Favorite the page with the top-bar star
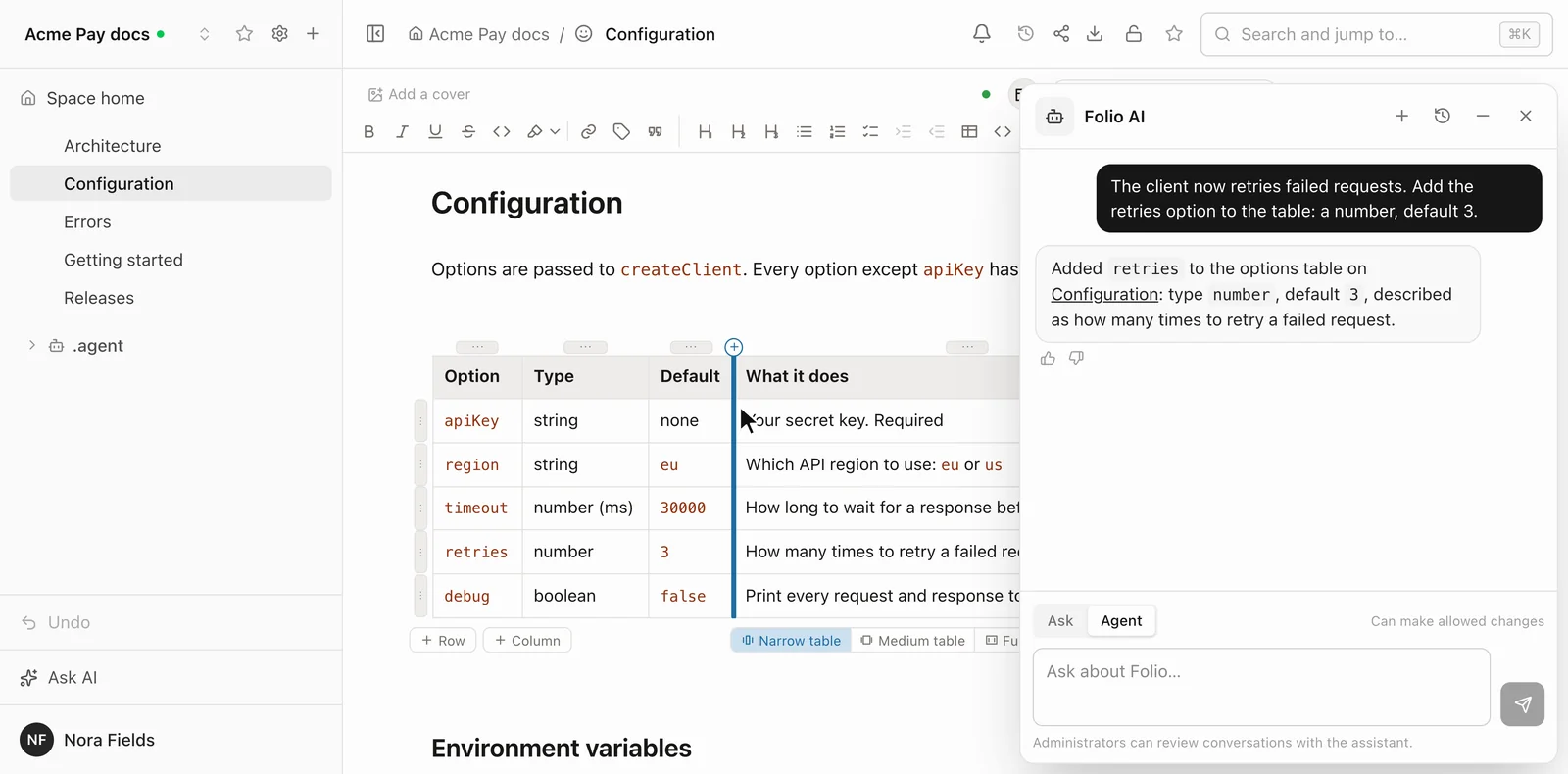 click(x=1174, y=34)
